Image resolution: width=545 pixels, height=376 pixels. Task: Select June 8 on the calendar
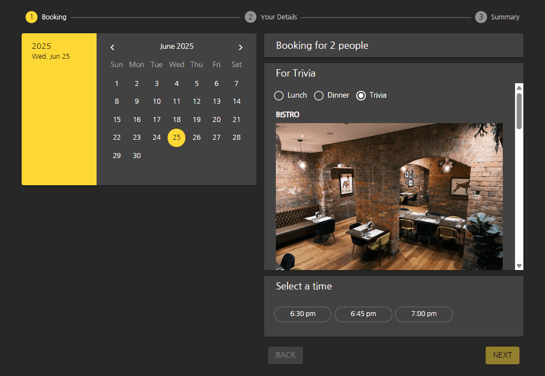point(117,101)
